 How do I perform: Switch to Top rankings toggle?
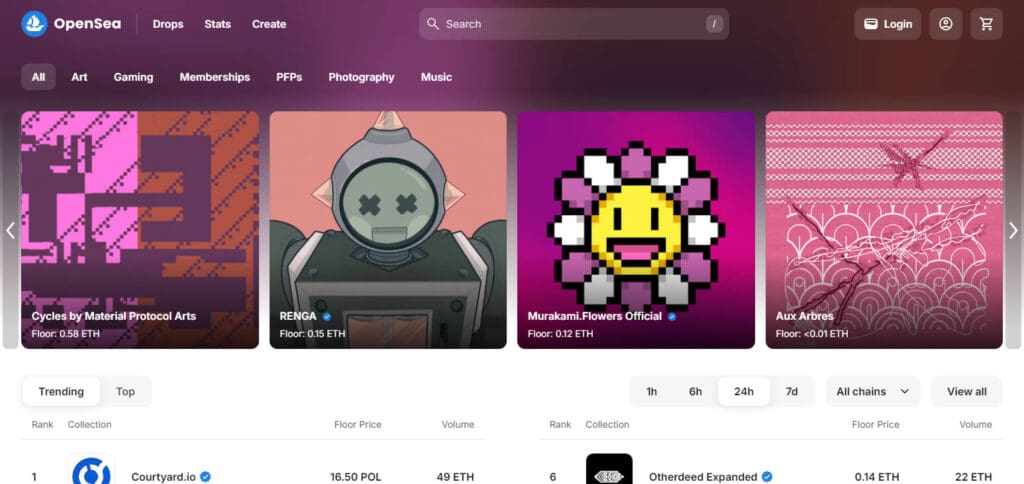tap(125, 391)
